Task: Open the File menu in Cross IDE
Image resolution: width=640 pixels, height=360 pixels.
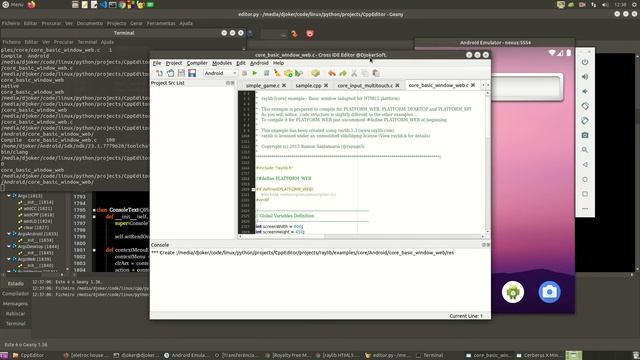Action: tap(157, 63)
